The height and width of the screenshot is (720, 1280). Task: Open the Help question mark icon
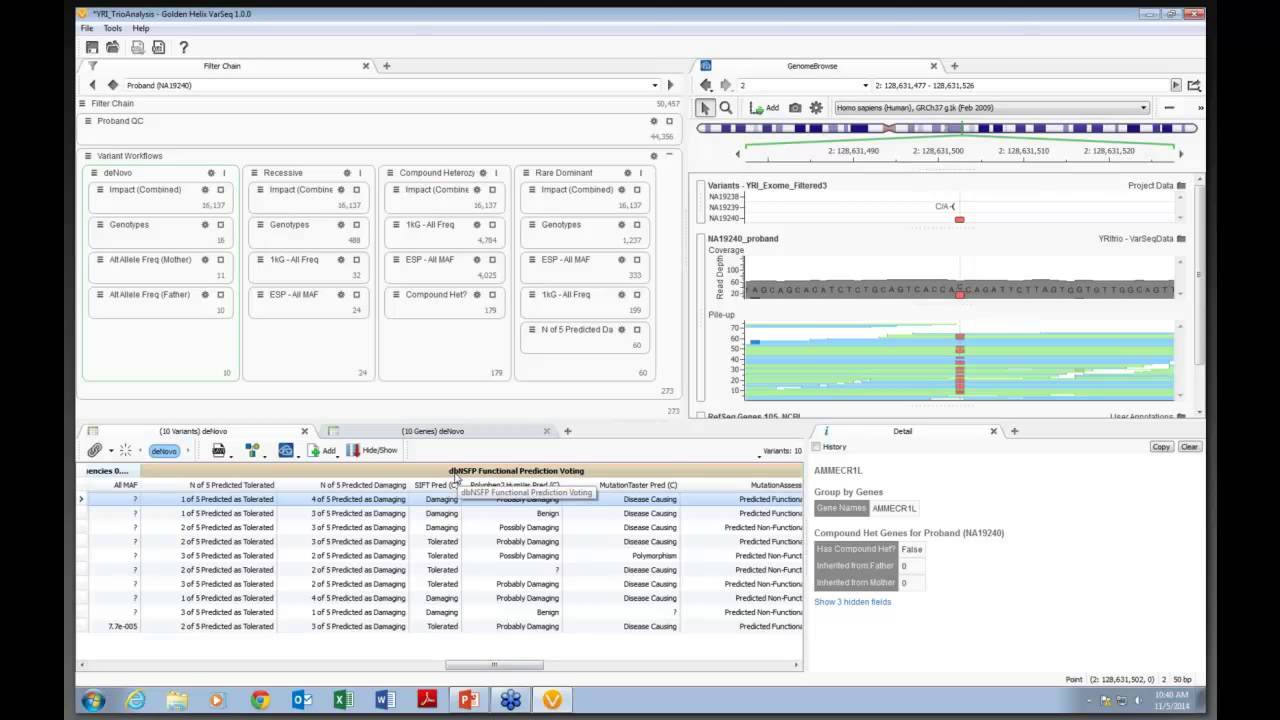(183, 47)
